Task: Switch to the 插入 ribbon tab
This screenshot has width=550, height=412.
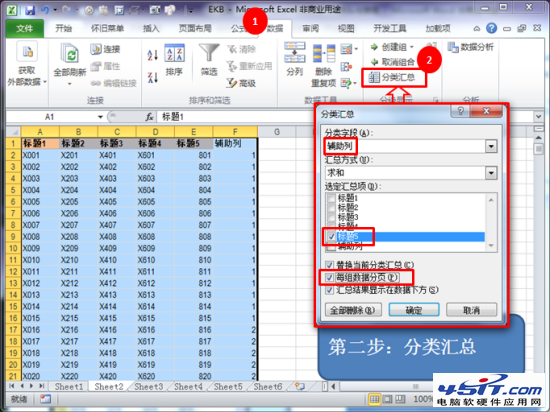Action: (x=151, y=28)
